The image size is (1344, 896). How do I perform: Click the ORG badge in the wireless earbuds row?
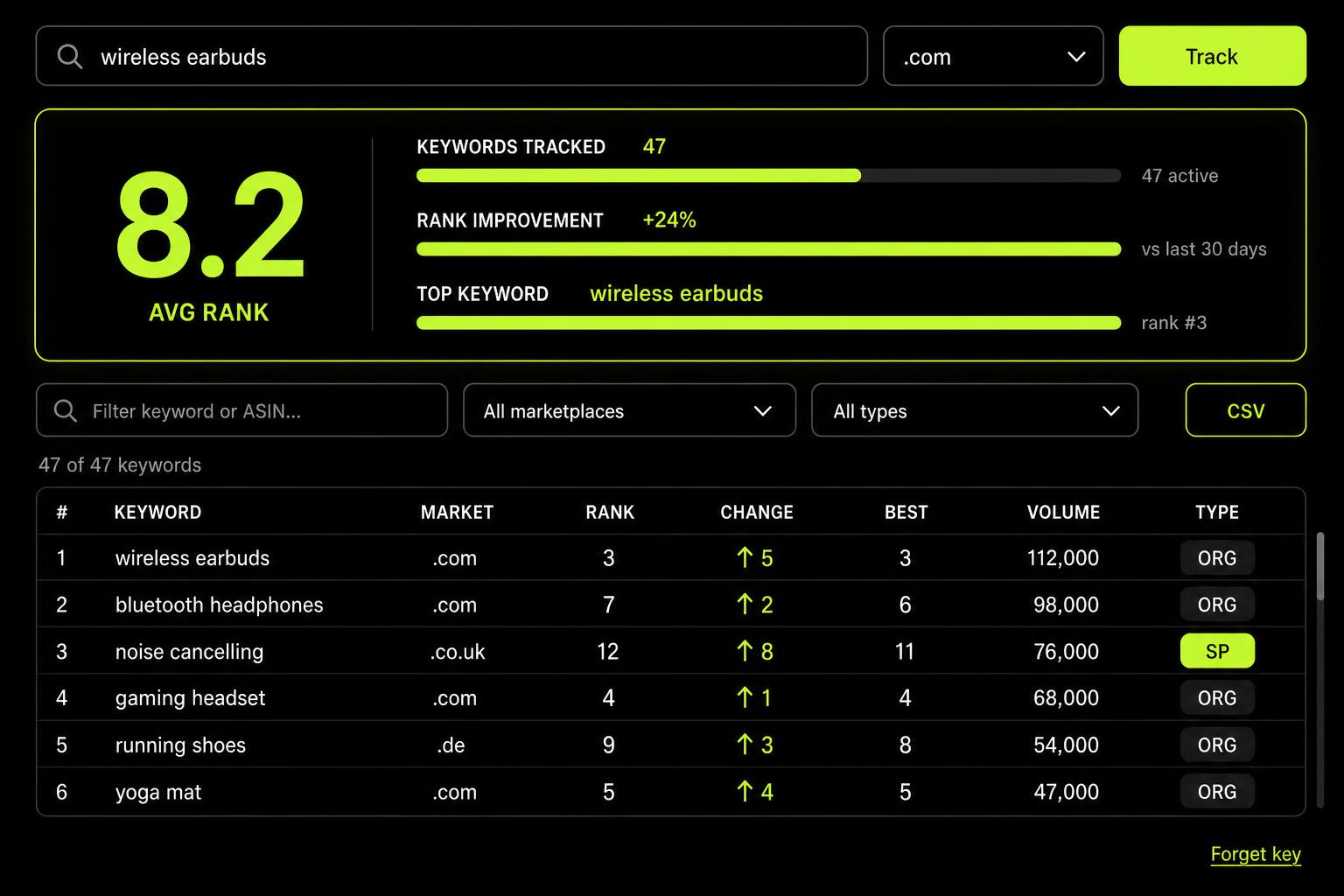(1217, 557)
